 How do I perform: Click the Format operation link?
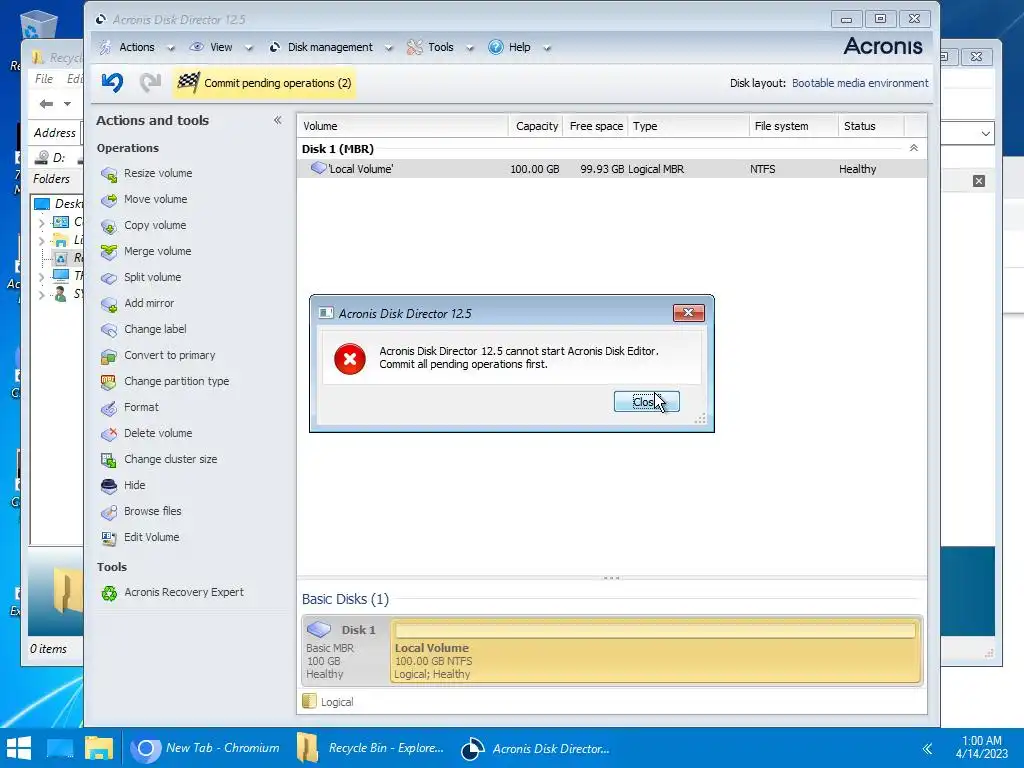click(x=141, y=408)
